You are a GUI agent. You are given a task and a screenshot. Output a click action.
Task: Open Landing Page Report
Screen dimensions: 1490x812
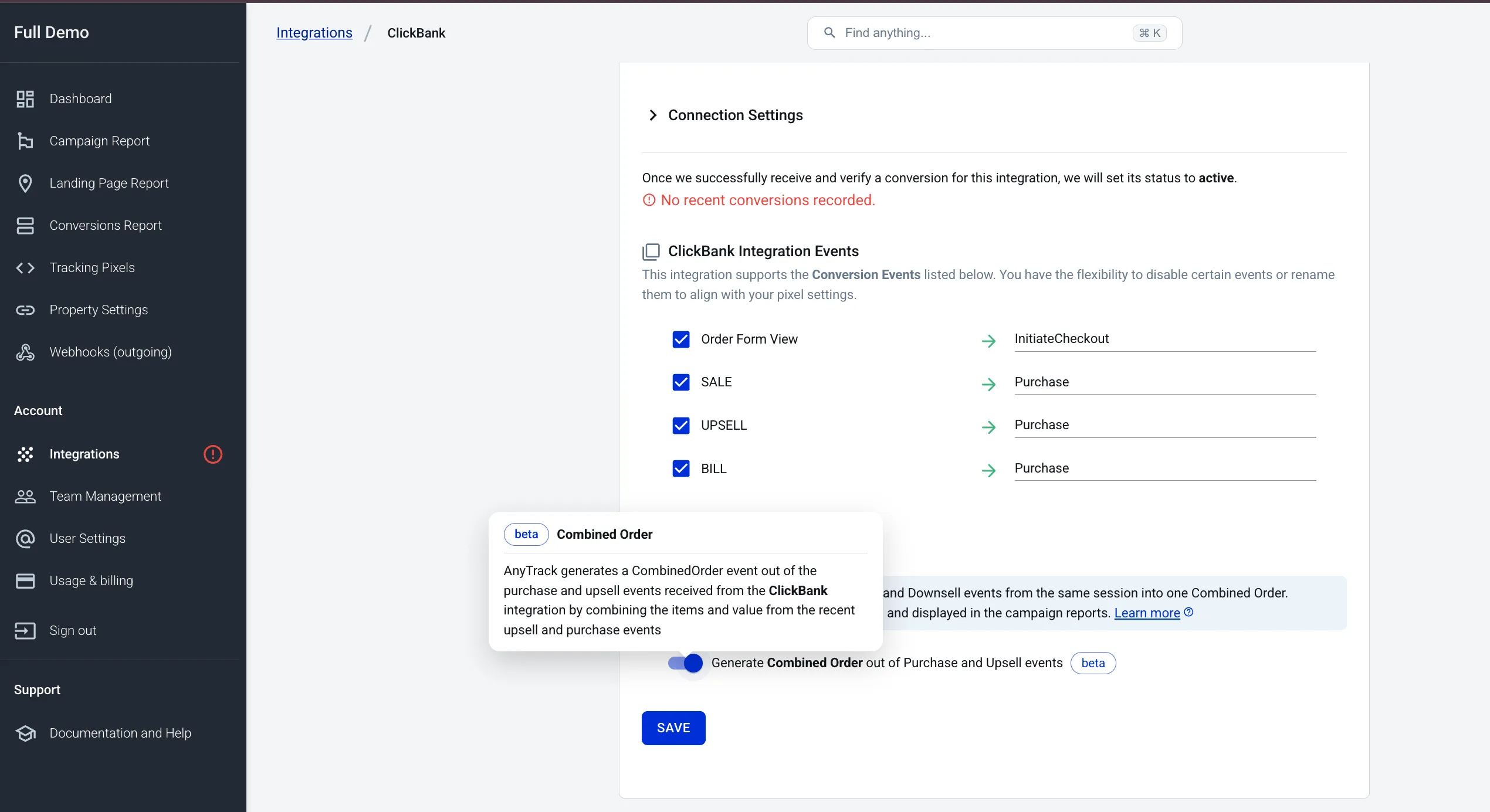(109, 183)
